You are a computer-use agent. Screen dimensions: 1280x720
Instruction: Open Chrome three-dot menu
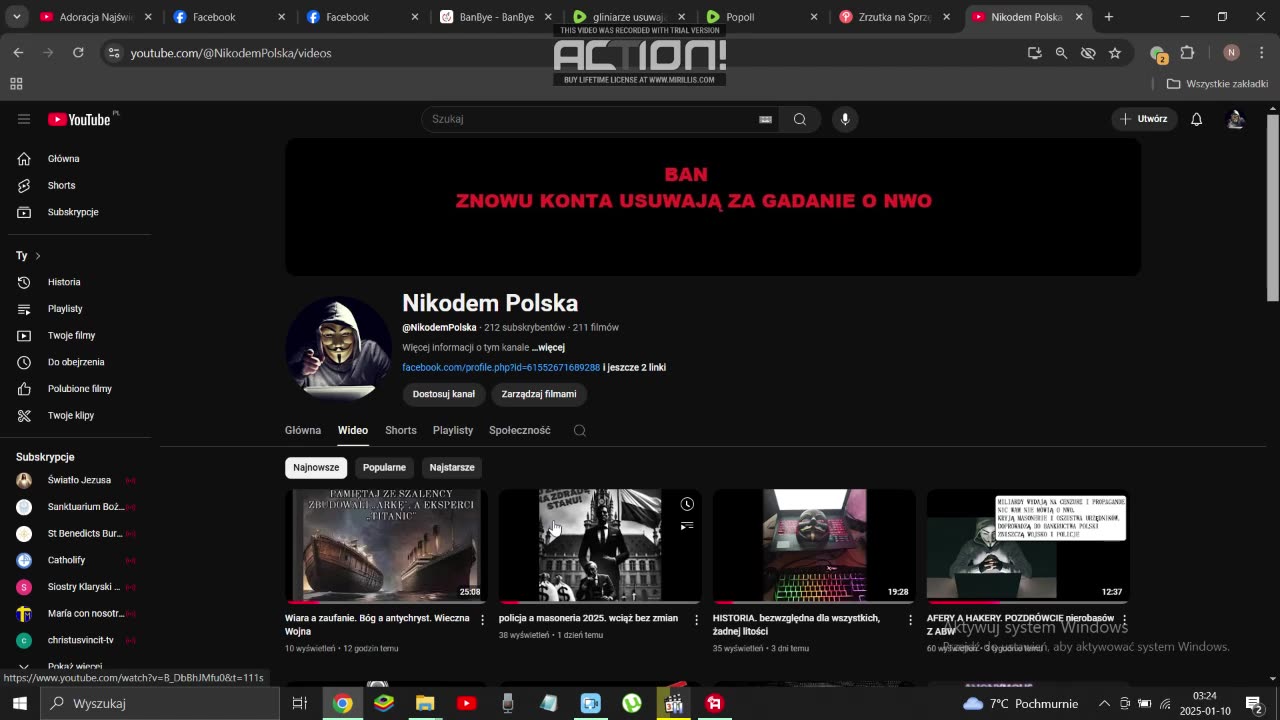click(x=1261, y=53)
